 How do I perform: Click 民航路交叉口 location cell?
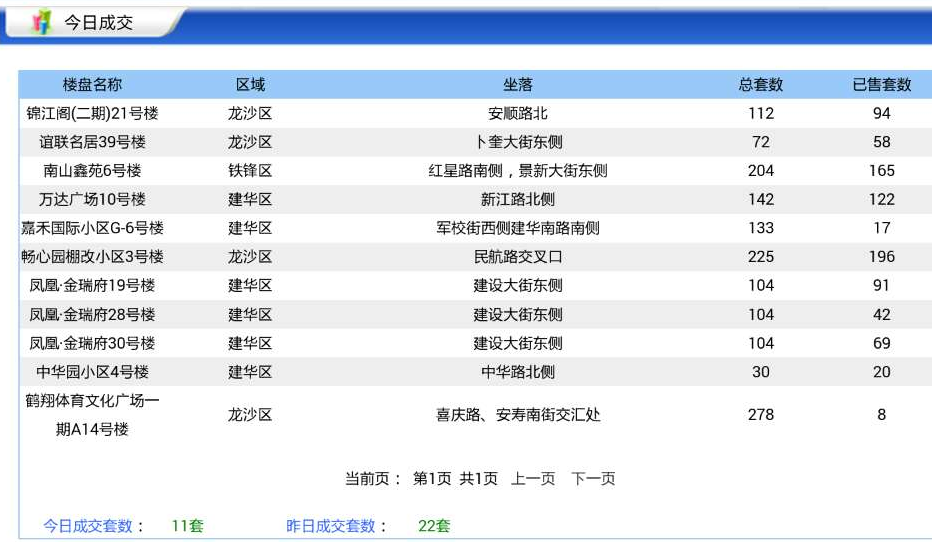click(x=518, y=256)
